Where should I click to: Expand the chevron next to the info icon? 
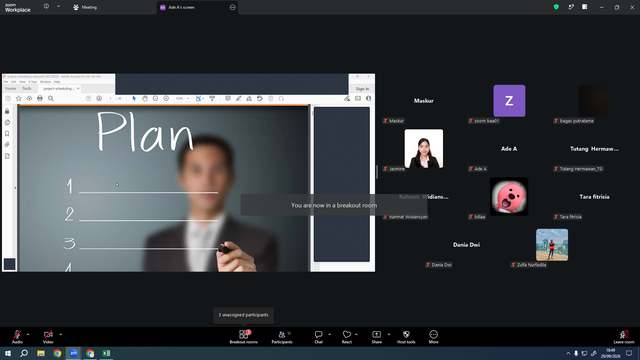click(x=58, y=7)
